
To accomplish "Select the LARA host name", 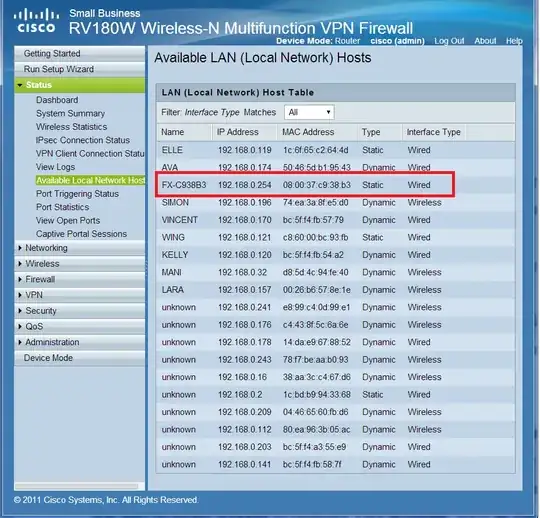I will 173,290.
